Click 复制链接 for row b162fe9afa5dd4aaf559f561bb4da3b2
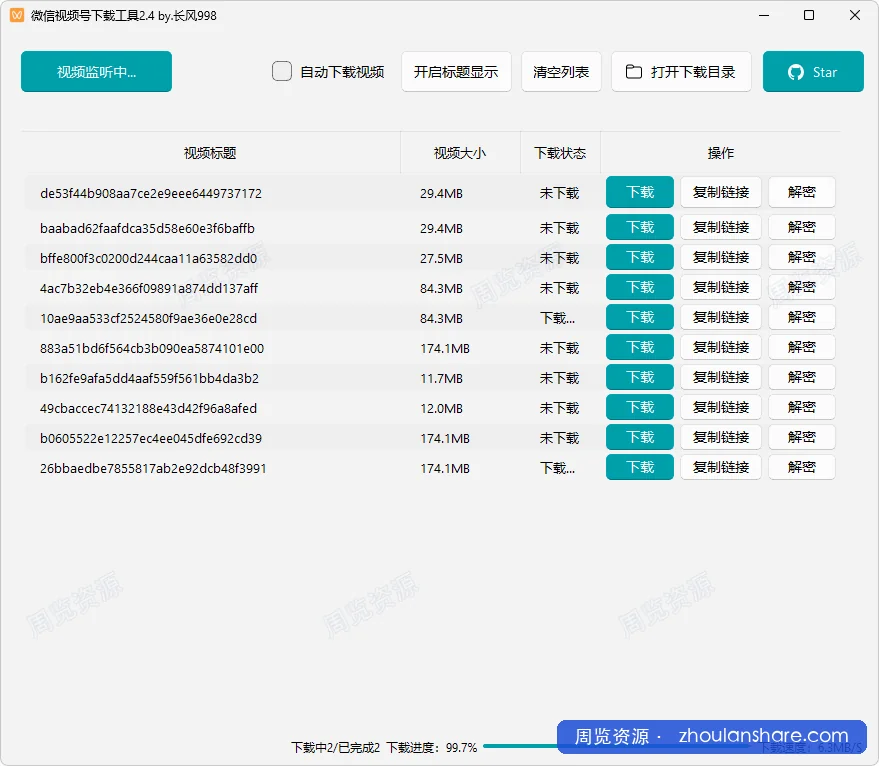879x766 pixels. 721,377
